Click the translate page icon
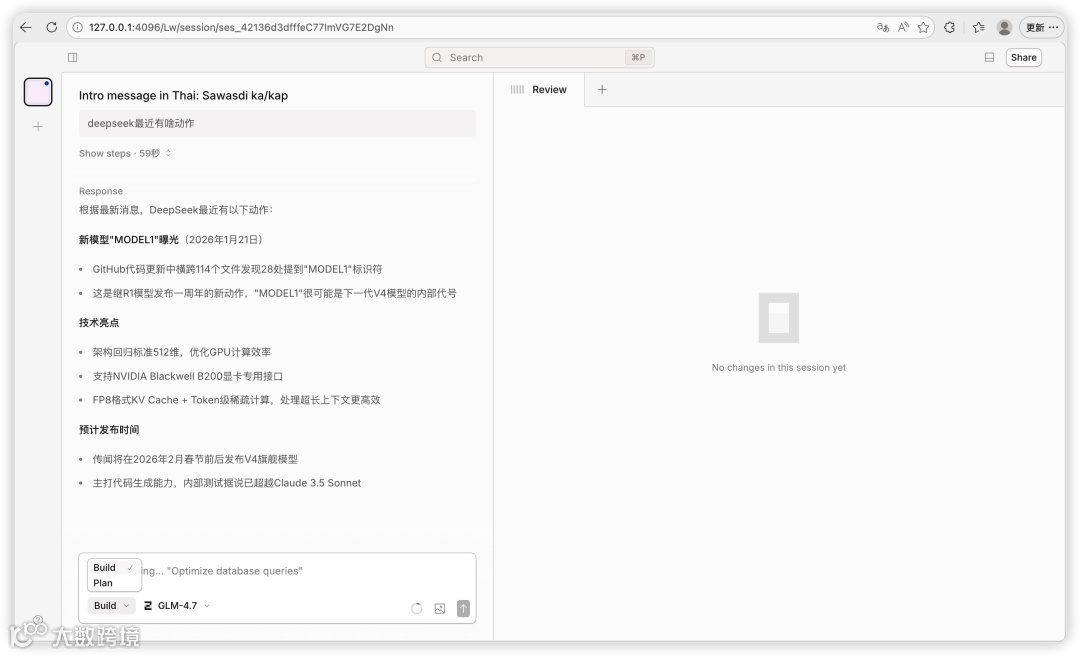 (882, 28)
